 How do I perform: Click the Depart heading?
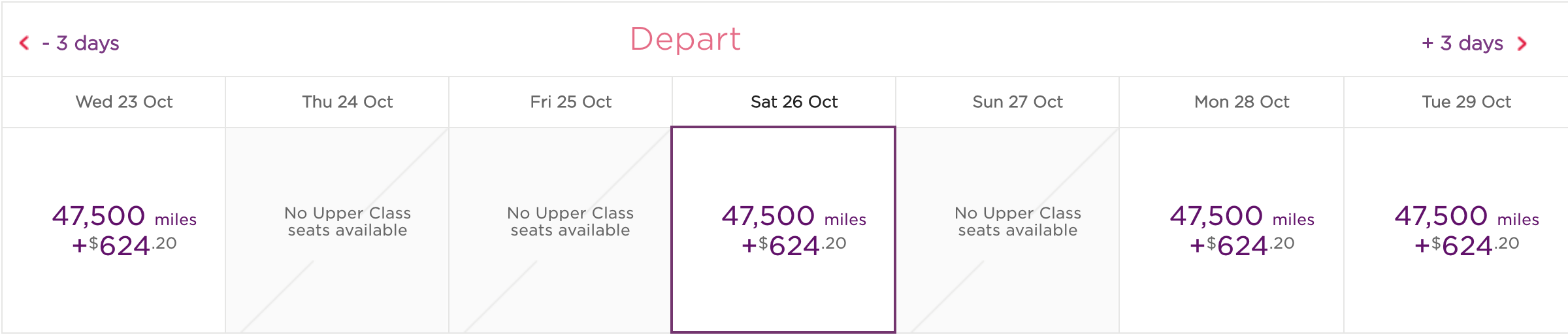(685, 39)
